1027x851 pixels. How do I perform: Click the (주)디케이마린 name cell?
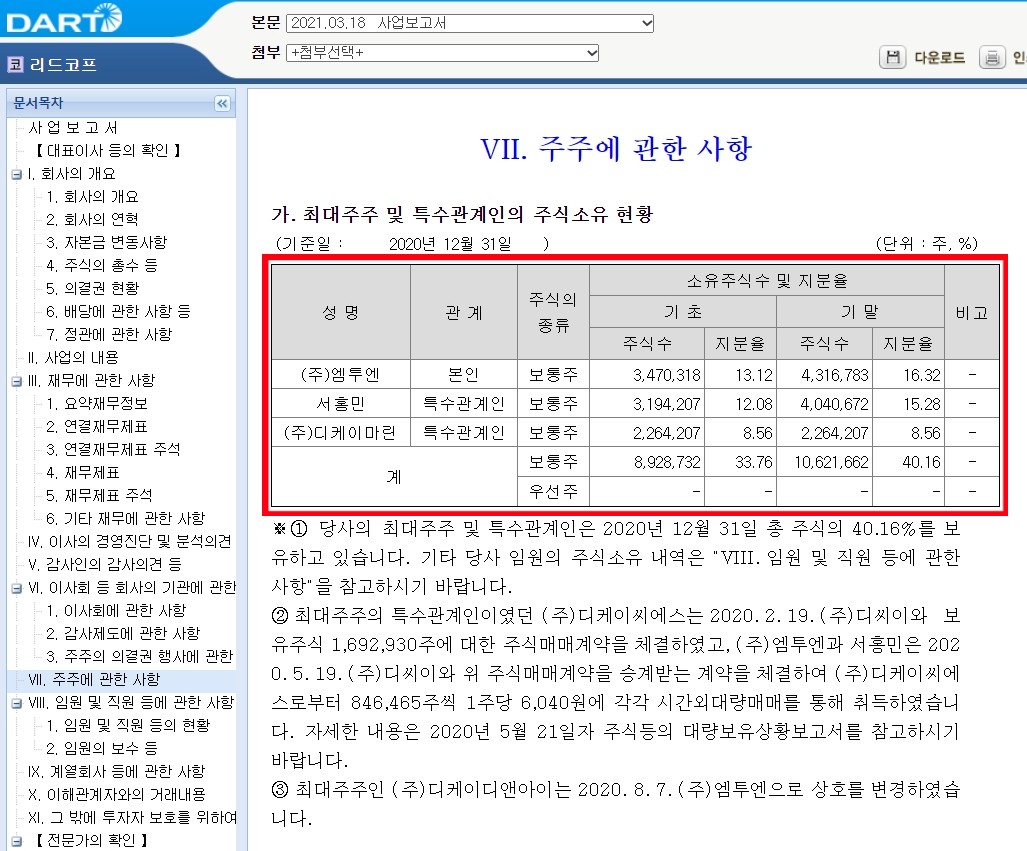341,432
